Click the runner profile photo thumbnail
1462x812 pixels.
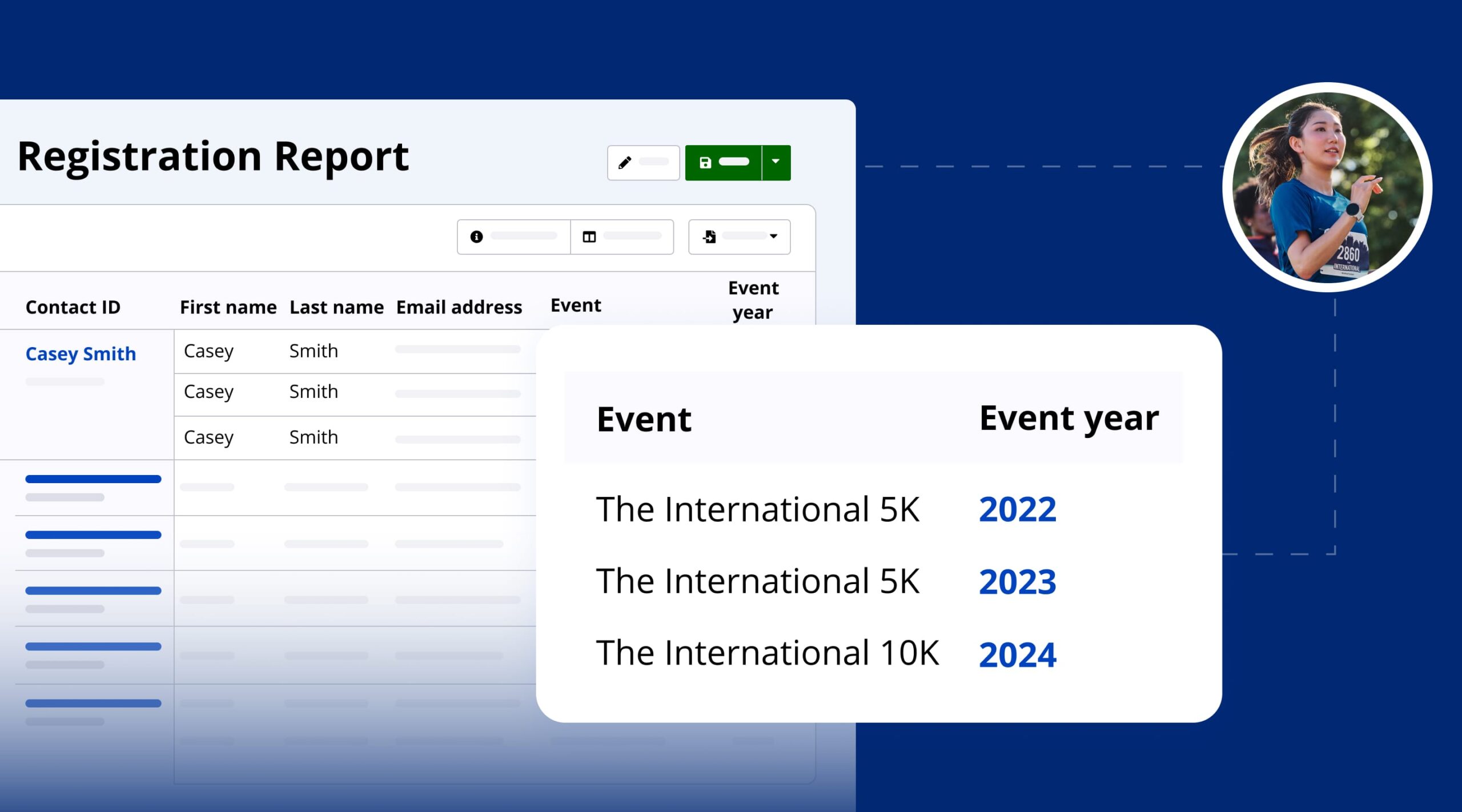(x=1327, y=187)
